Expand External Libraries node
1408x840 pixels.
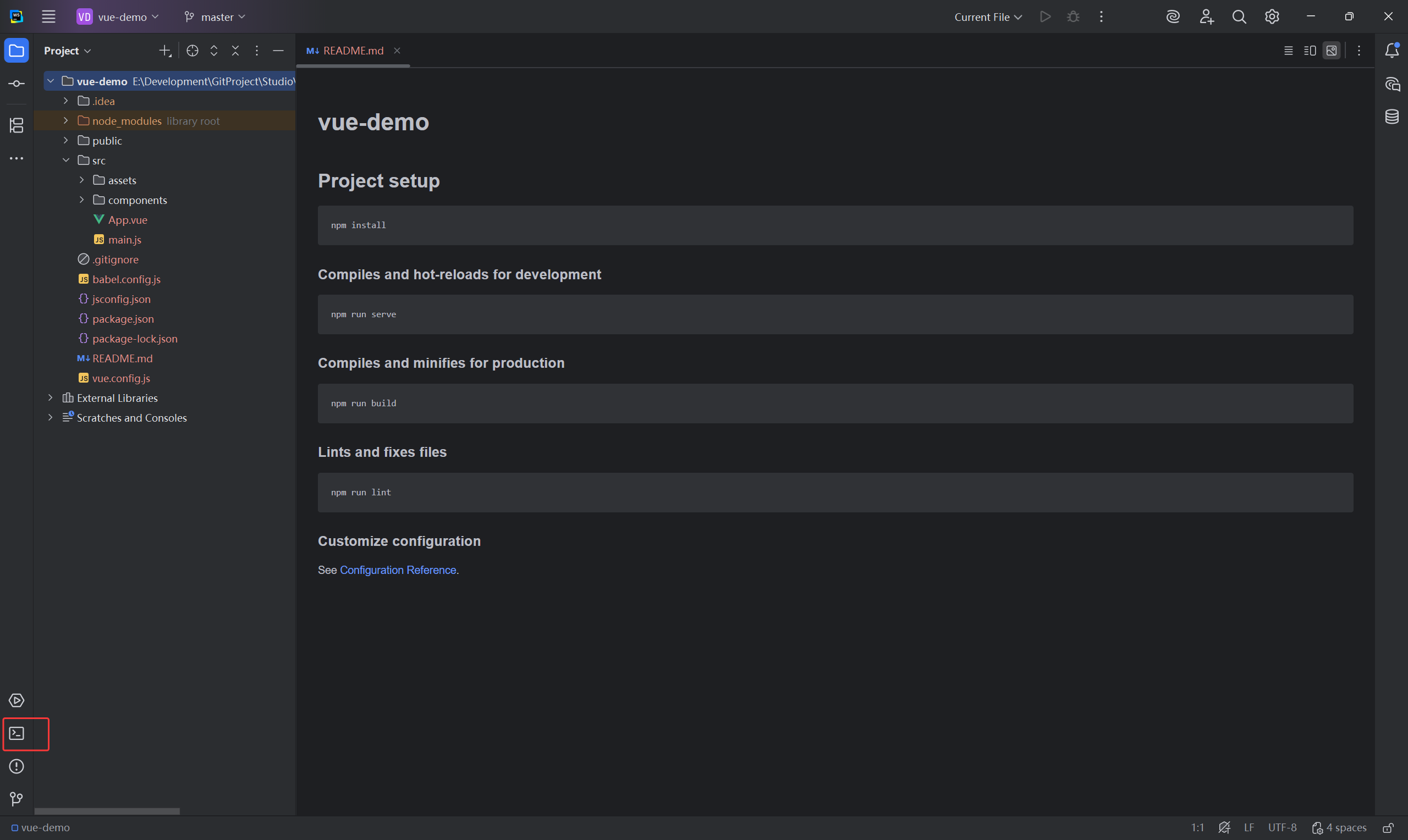point(51,398)
